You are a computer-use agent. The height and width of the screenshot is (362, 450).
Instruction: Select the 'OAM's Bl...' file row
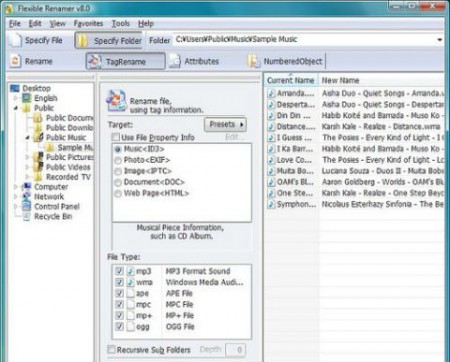point(355,182)
